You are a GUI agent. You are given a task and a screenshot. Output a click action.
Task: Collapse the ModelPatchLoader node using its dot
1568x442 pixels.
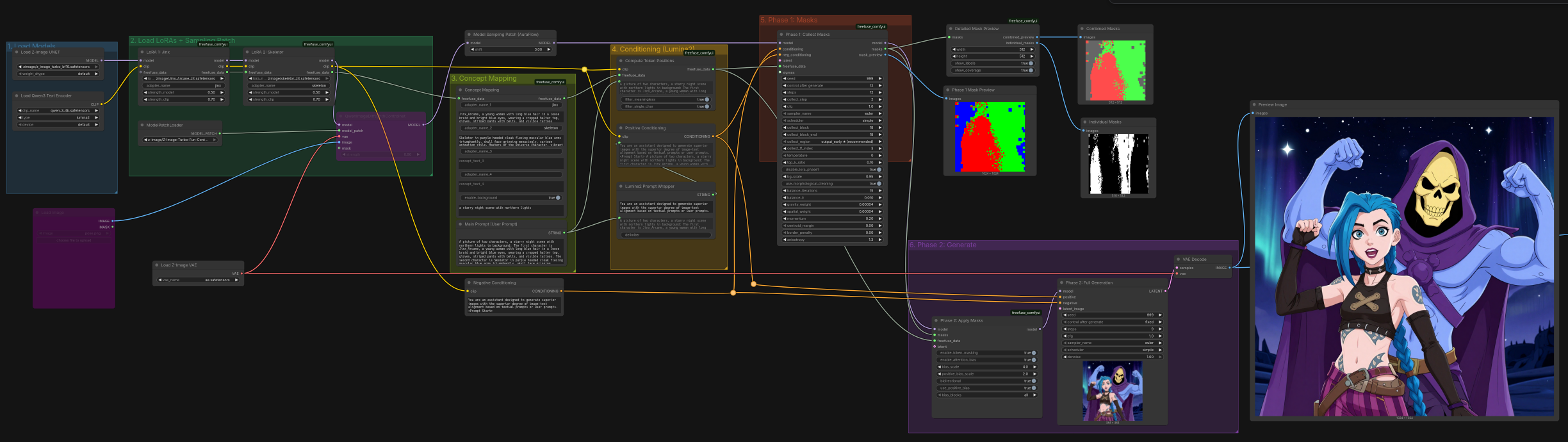pyautogui.click(x=142, y=125)
